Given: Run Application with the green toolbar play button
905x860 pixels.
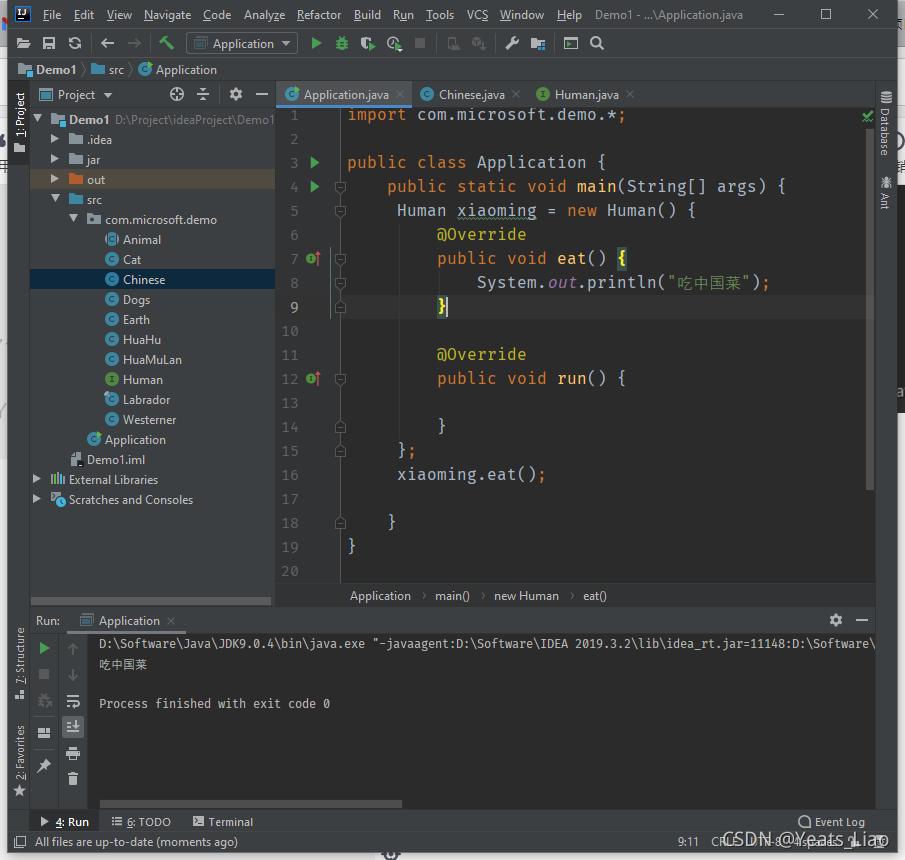Looking at the screenshot, I should (x=316, y=43).
